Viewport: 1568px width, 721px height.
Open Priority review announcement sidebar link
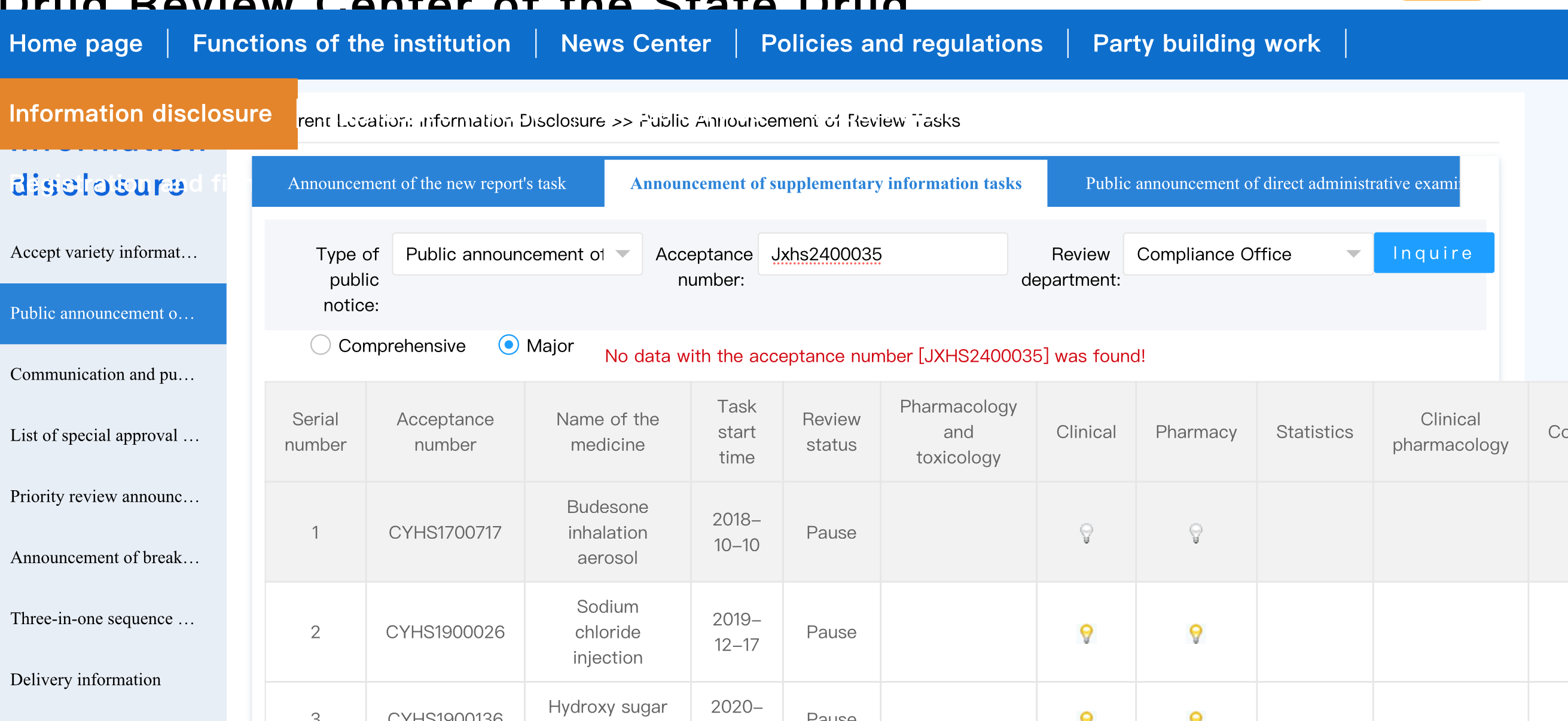pyautogui.click(x=105, y=496)
